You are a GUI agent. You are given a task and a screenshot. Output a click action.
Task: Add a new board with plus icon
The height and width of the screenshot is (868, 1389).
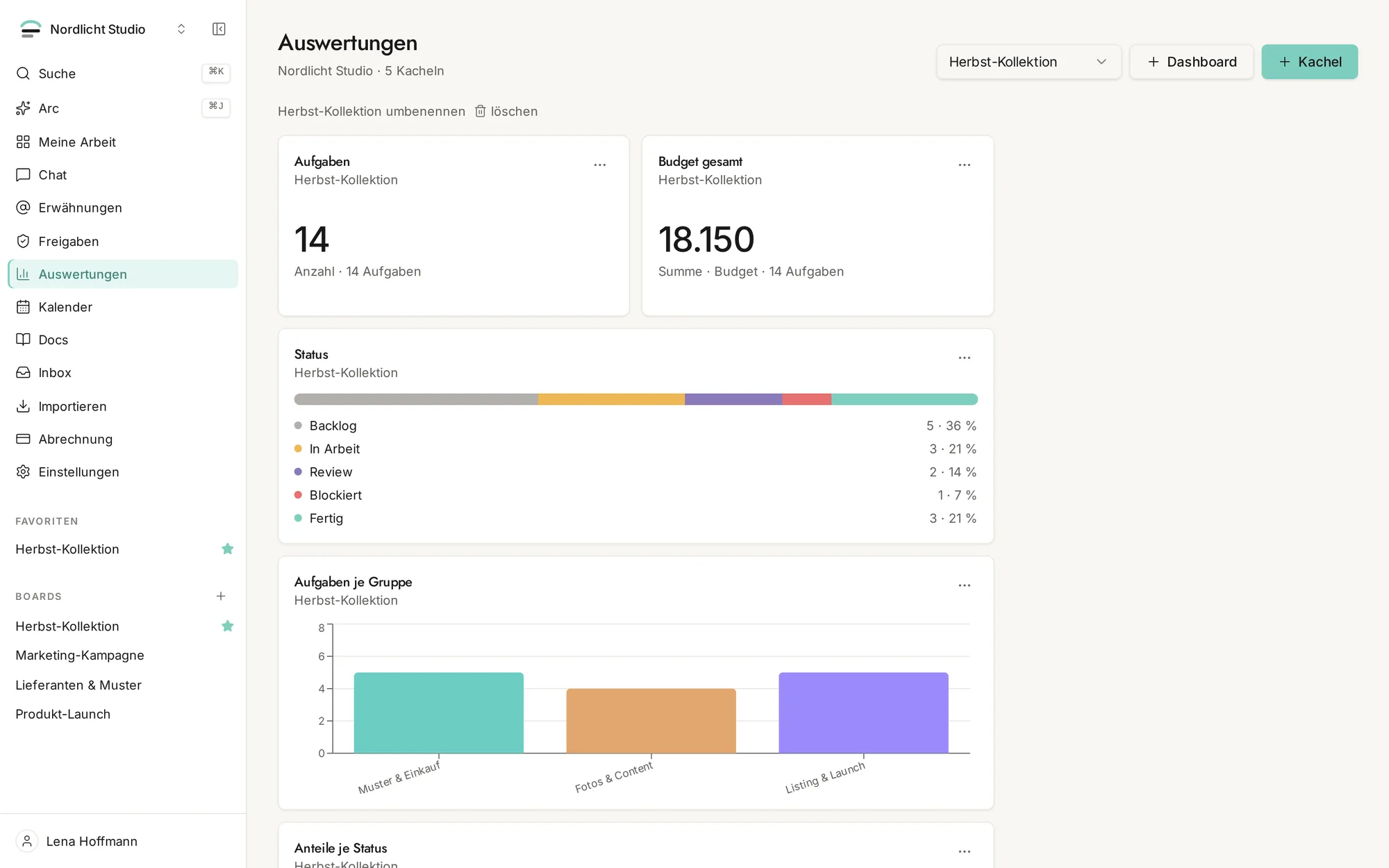tap(221, 596)
